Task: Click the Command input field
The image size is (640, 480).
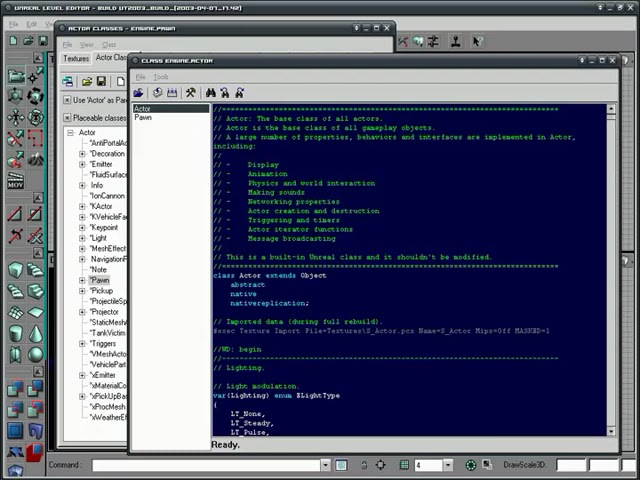Action: [206, 465]
